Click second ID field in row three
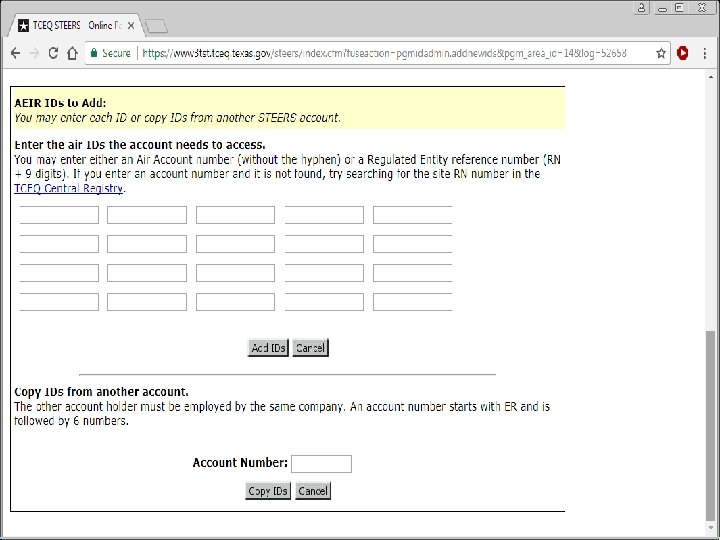Viewport: 720px width, 540px height. click(x=147, y=273)
